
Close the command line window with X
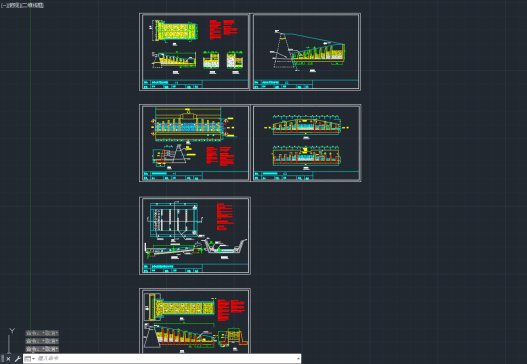pos(8,359)
